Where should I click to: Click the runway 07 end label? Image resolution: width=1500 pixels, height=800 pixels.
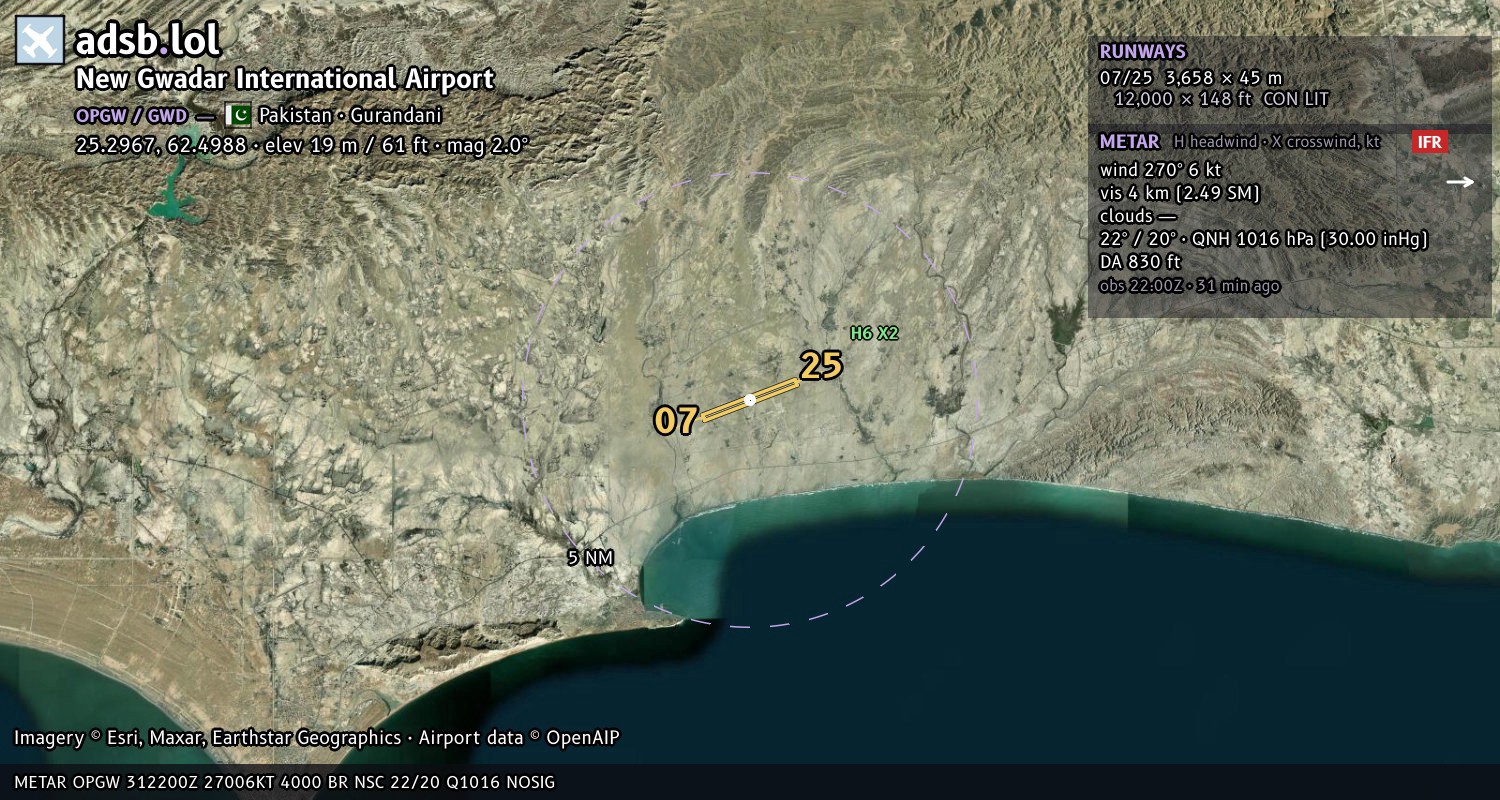coord(675,421)
